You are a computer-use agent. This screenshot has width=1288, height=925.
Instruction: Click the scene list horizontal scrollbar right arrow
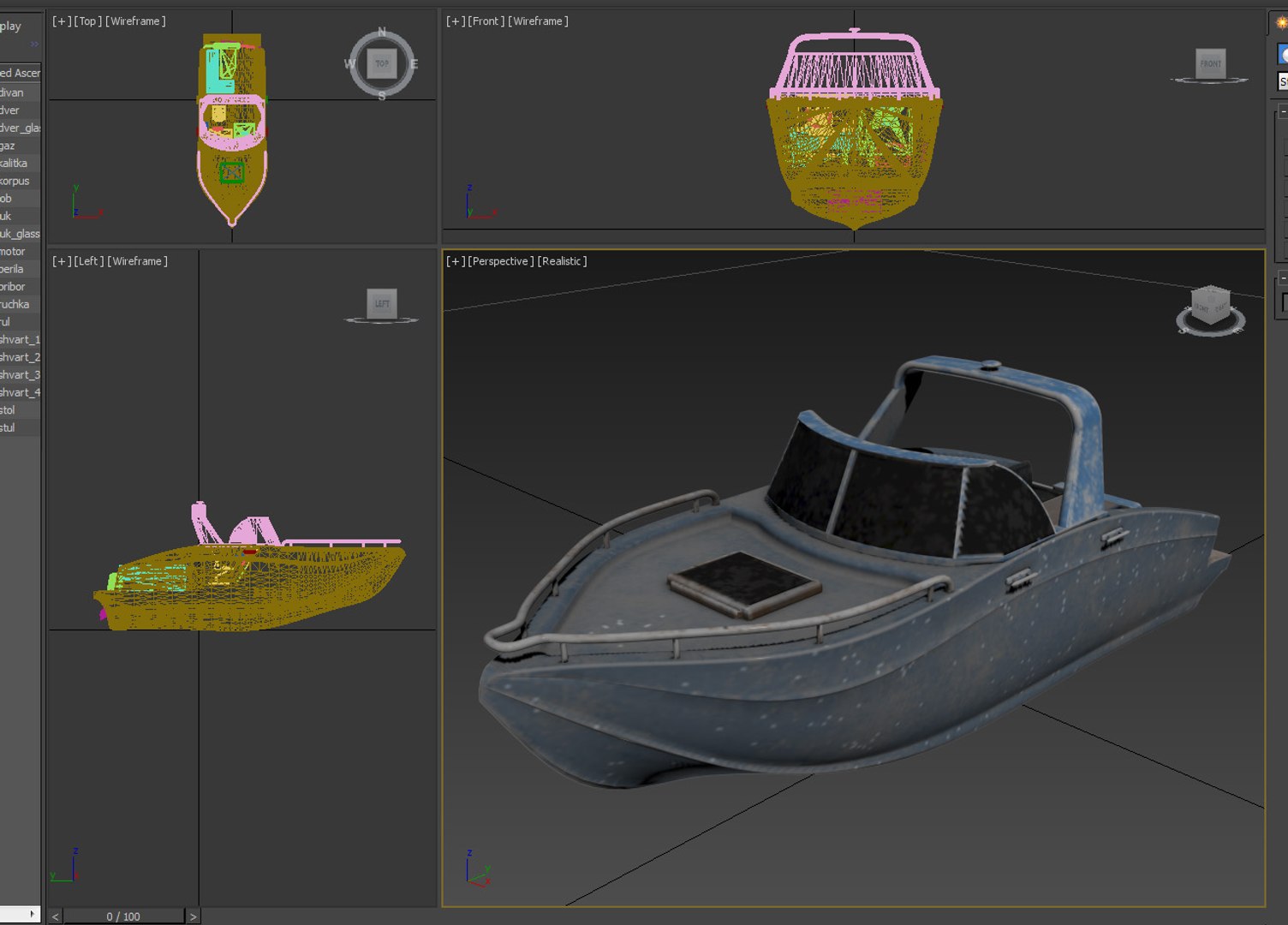(33, 914)
